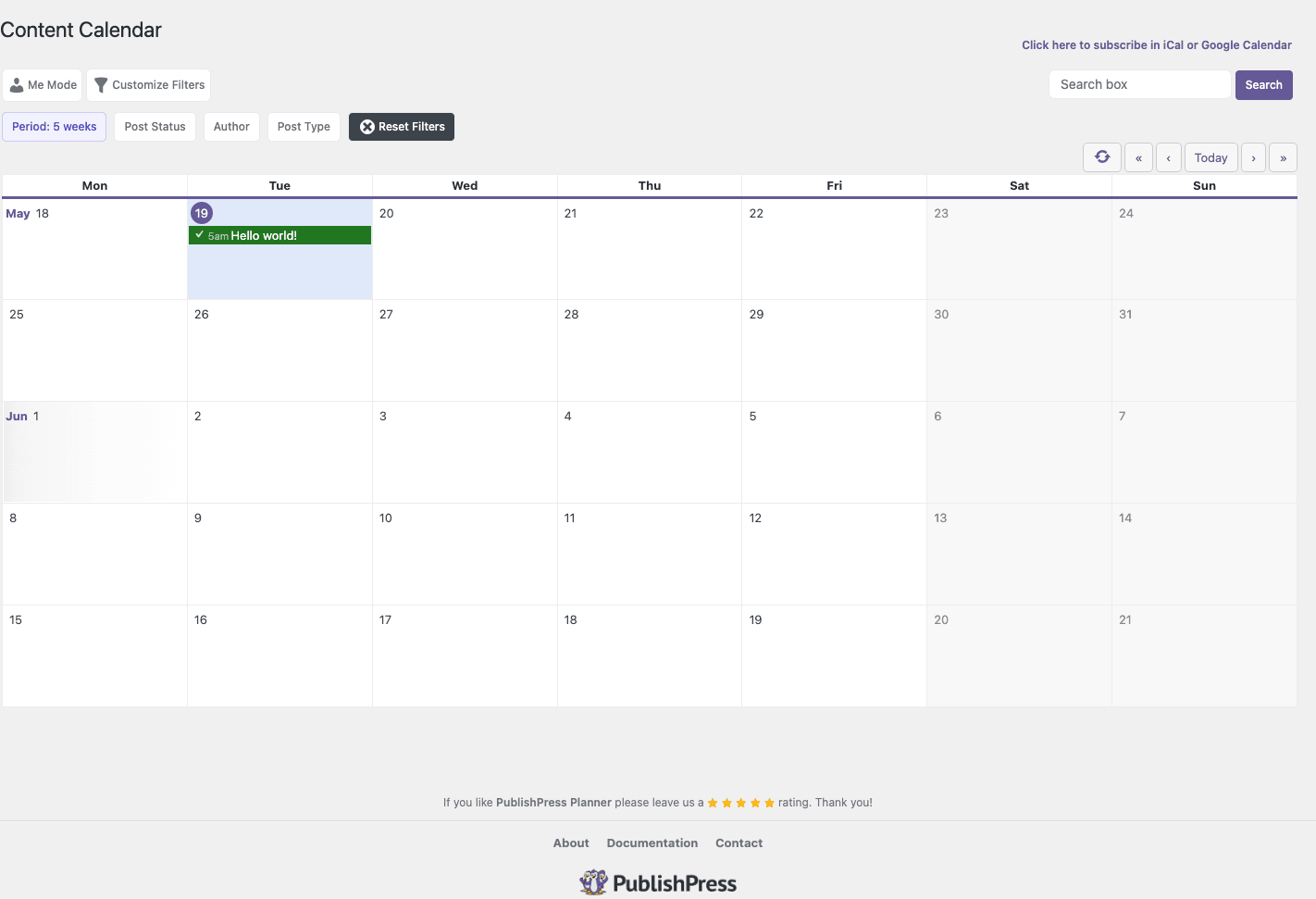Click the refresh calendar icon

(1102, 157)
